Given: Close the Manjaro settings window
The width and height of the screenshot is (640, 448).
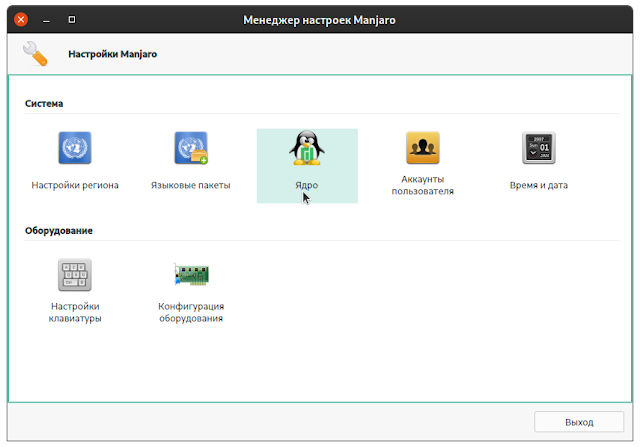Looking at the screenshot, I should click(21, 20).
